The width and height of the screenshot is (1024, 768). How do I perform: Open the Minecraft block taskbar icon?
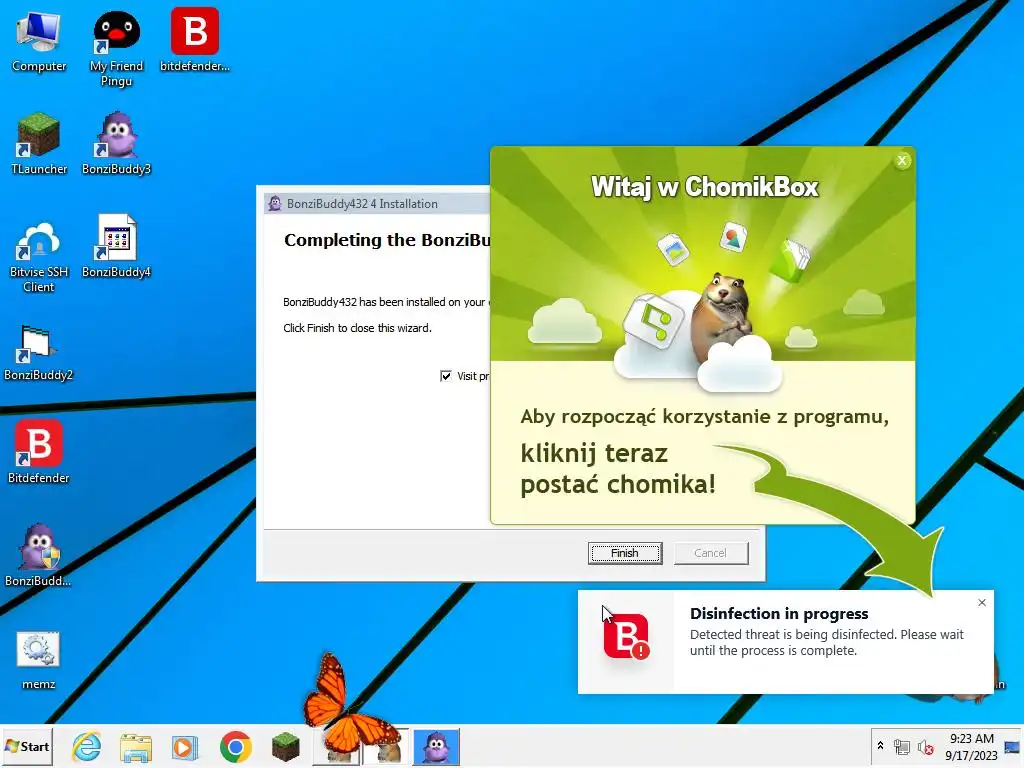pyautogui.click(x=285, y=748)
